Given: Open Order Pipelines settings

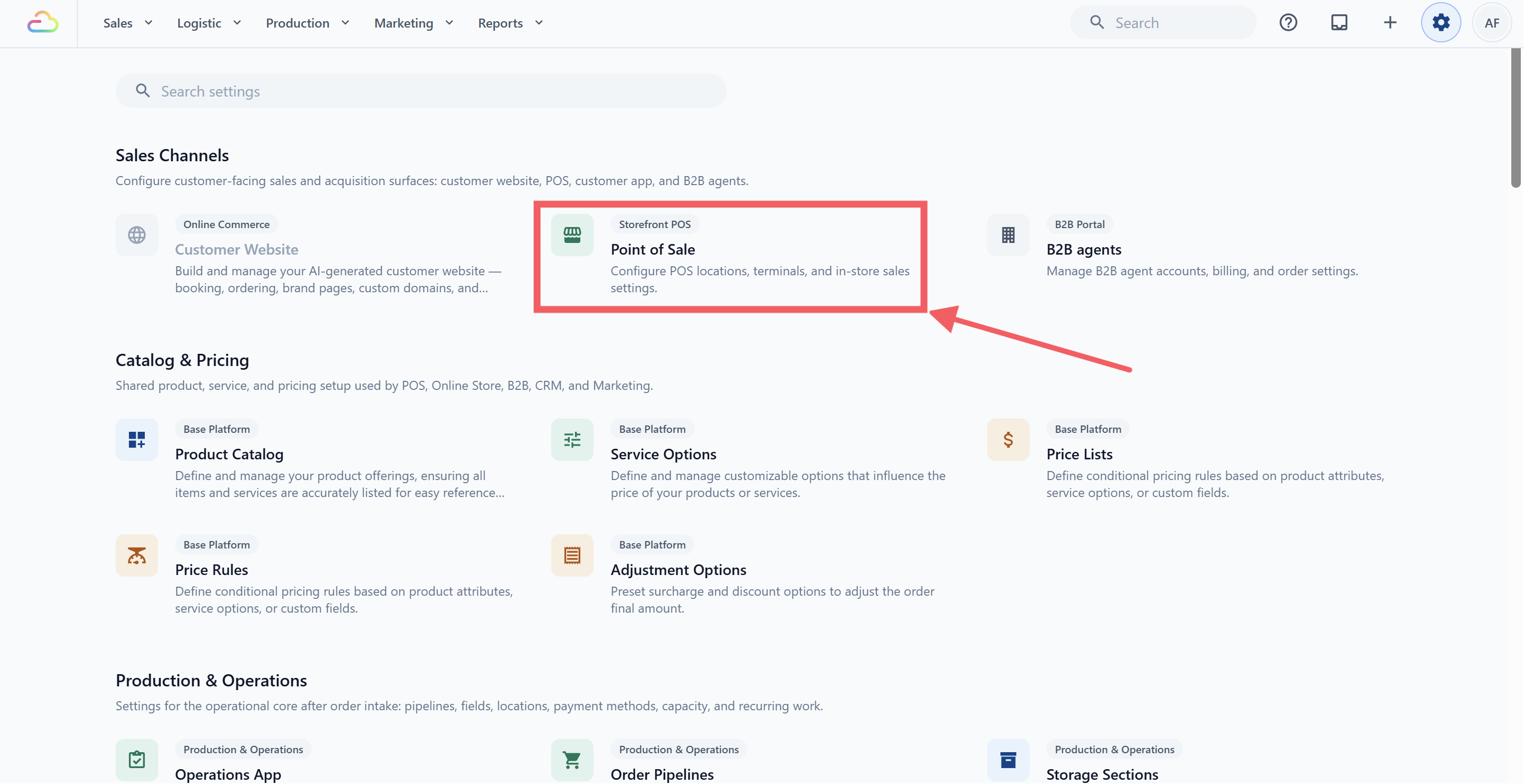Looking at the screenshot, I should pyautogui.click(x=662, y=774).
